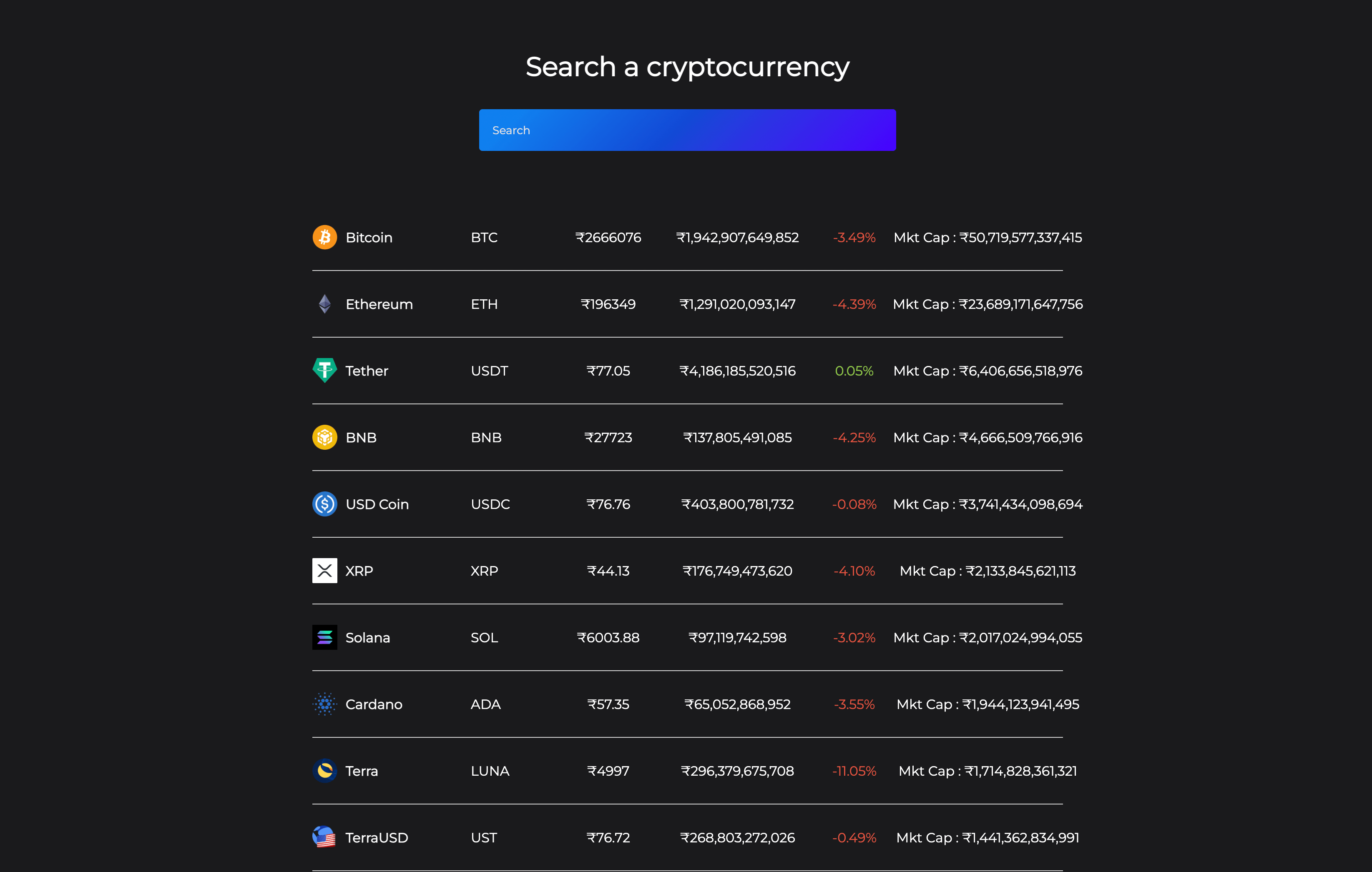Click the USDT ticker symbol
1372x872 pixels.
click(489, 371)
